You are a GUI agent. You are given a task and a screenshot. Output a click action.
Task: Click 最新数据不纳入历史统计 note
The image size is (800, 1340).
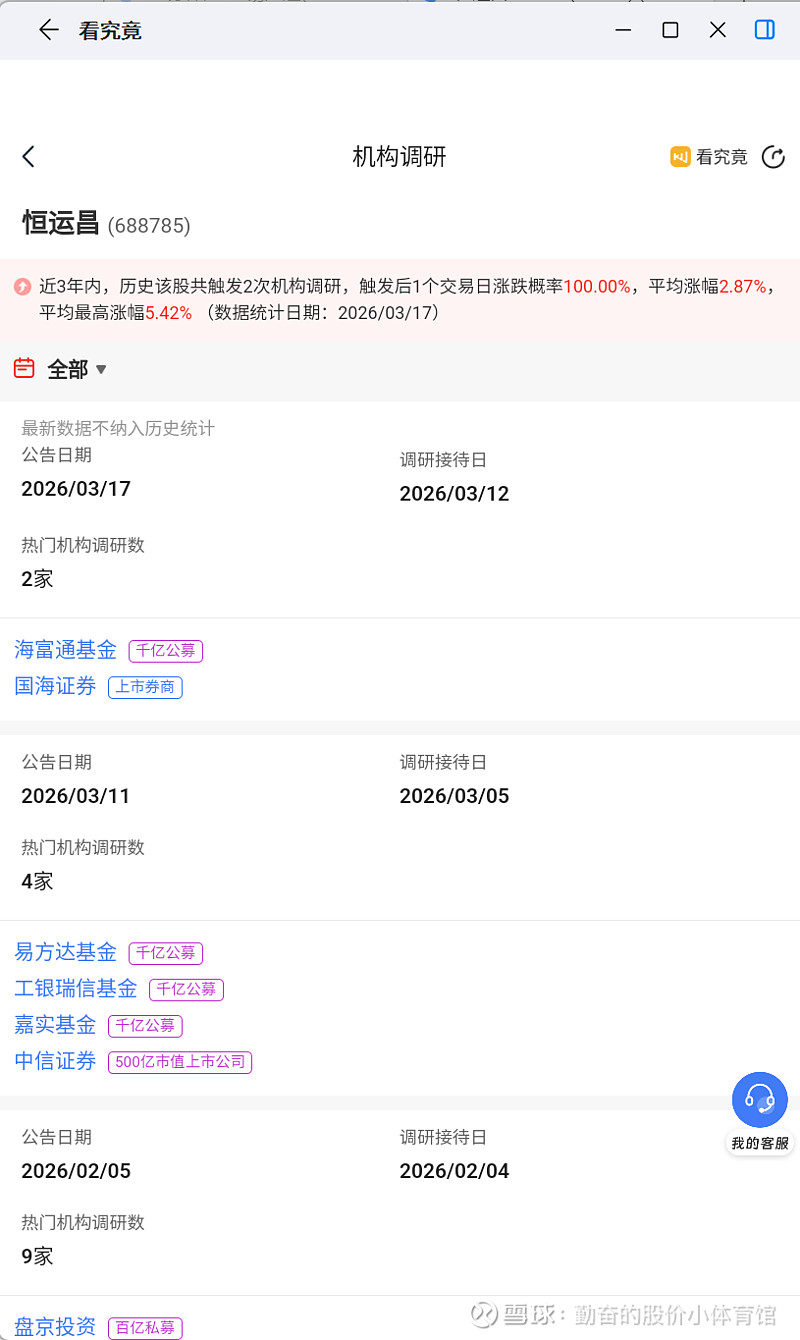[x=118, y=429]
